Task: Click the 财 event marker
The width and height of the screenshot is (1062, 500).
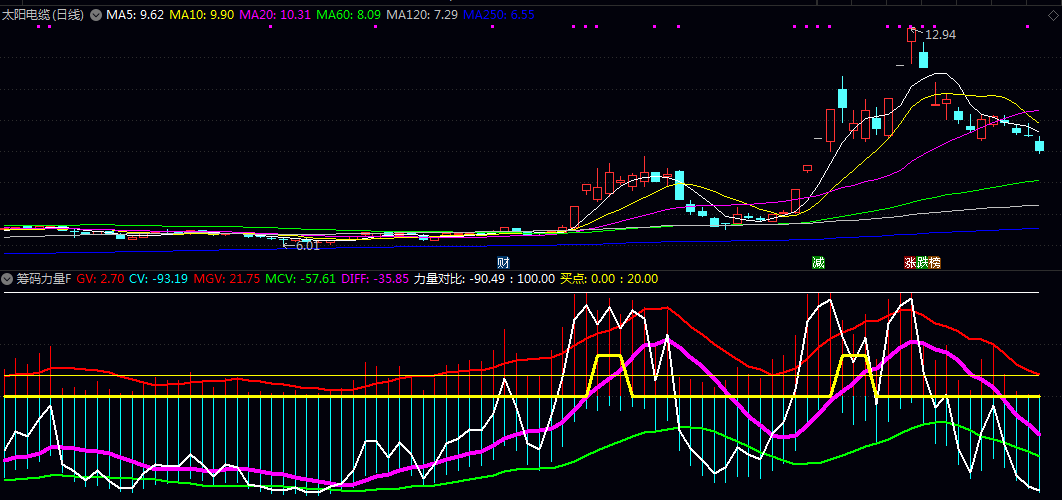Action: click(503, 262)
